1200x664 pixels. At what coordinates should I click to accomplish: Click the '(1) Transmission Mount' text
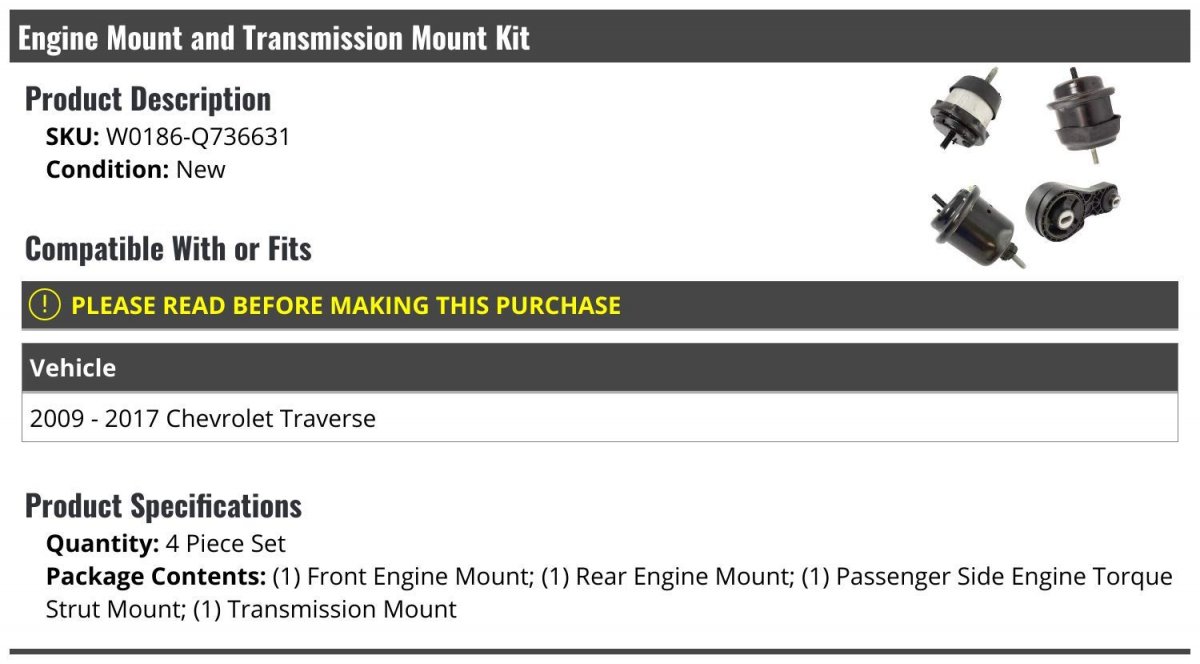pyautogui.click(x=325, y=609)
